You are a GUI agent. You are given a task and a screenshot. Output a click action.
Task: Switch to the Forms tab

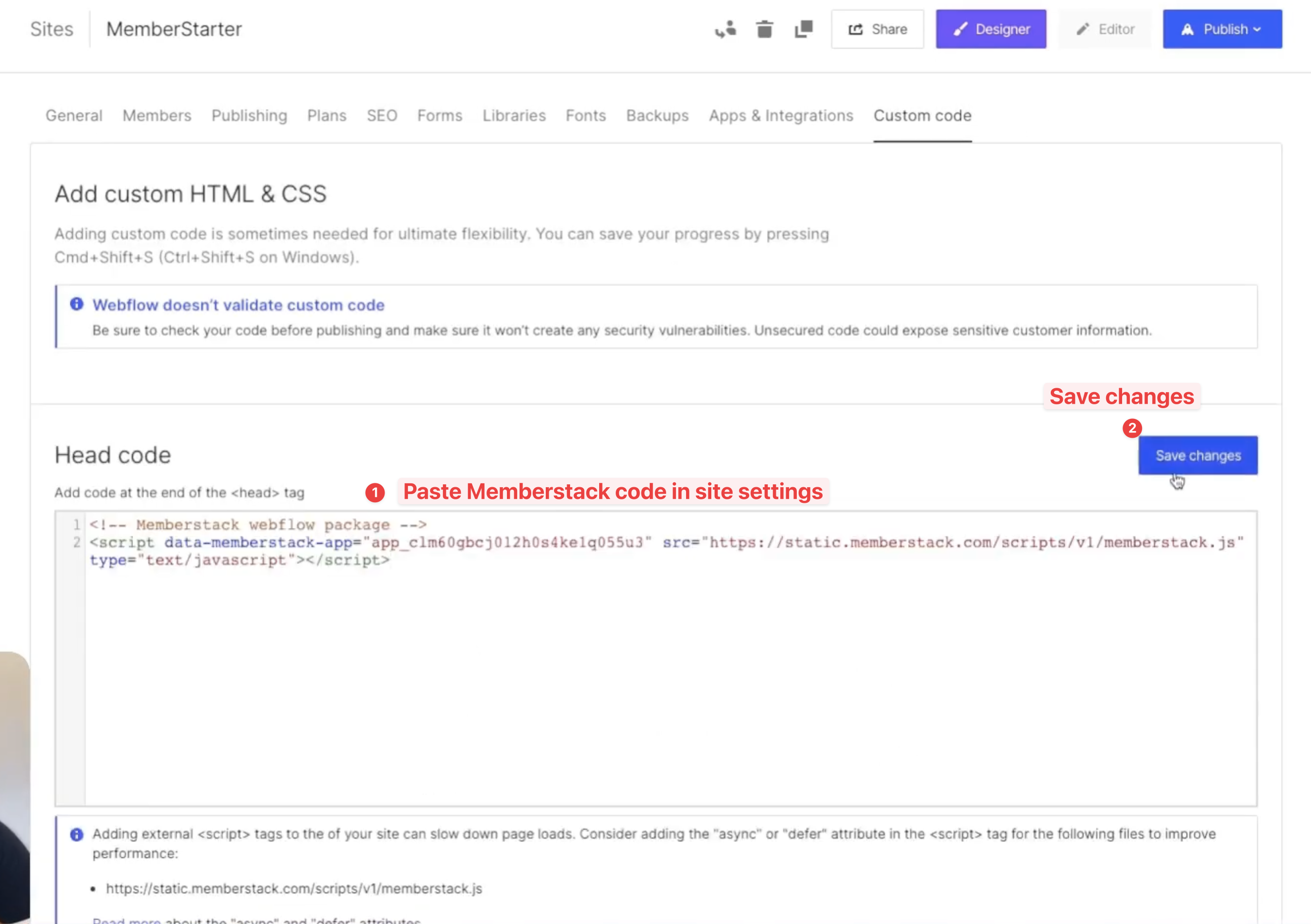click(x=439, y=115)
